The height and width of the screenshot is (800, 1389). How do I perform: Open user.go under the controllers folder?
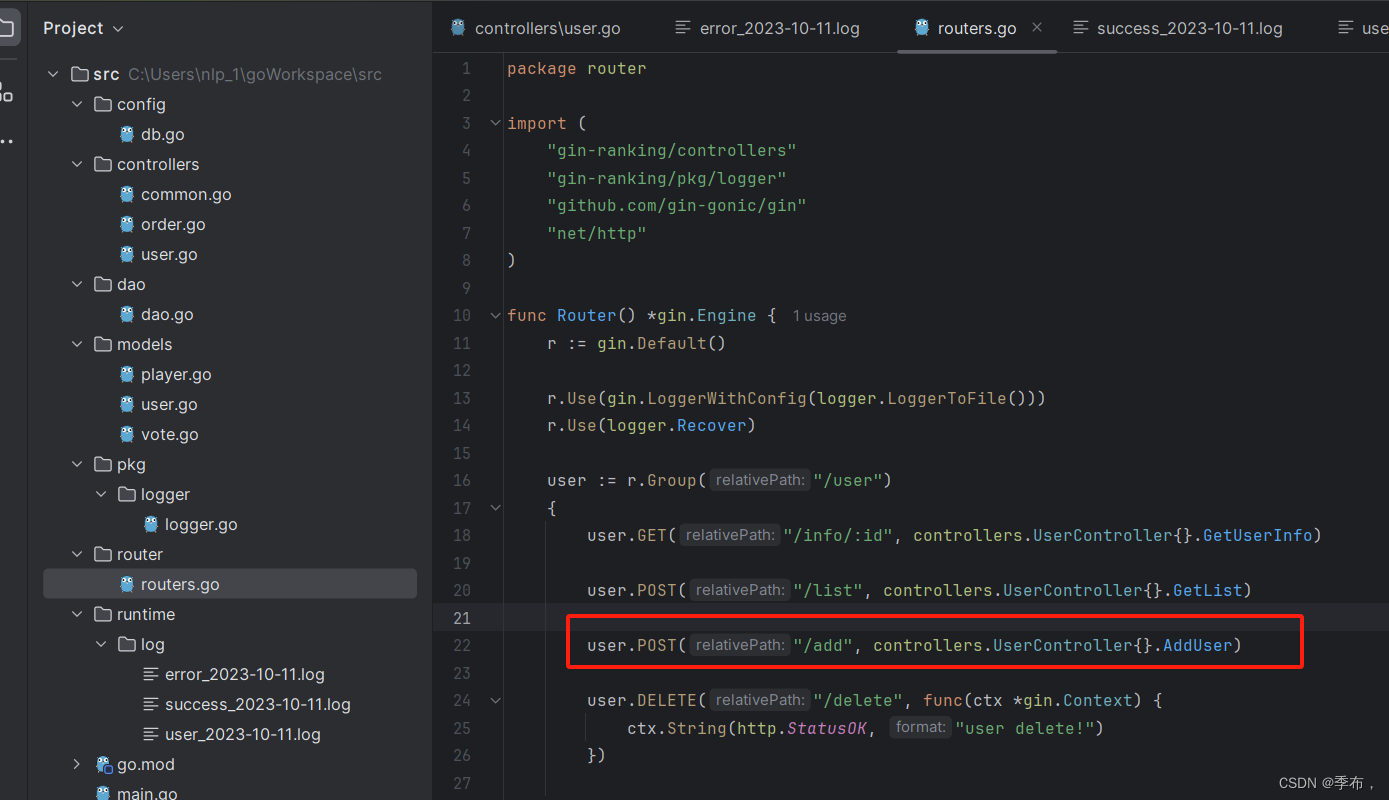(169, 254)
